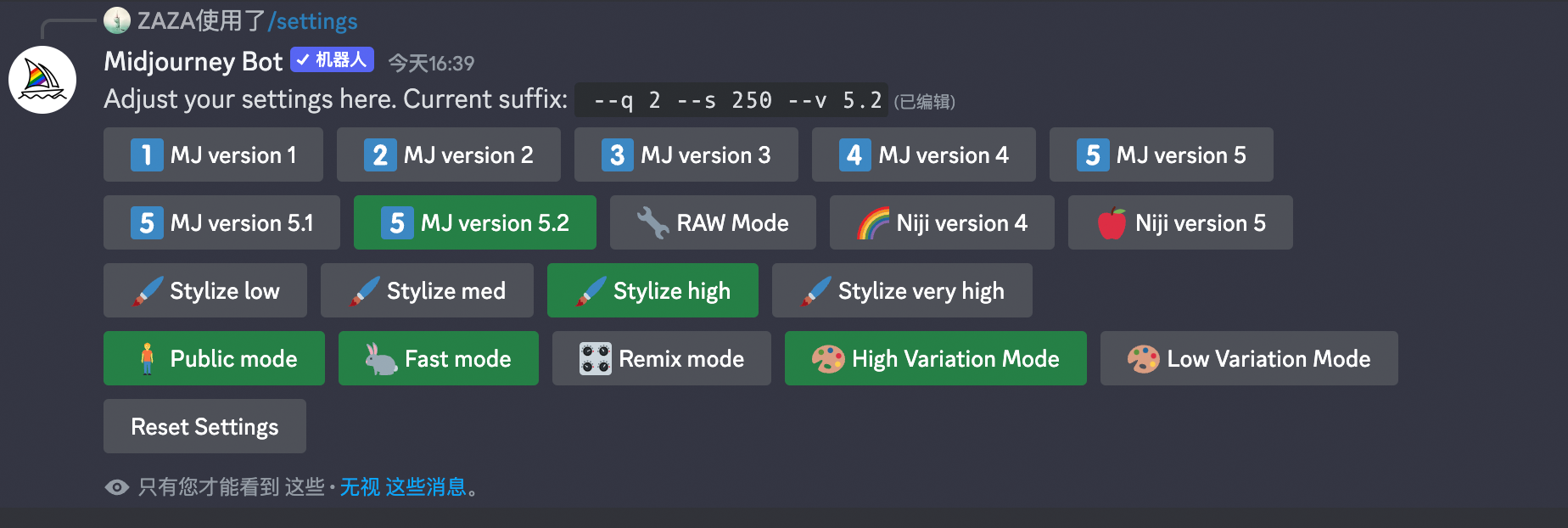Viewport: 1568px width, 528px height.
Task: Select MJ version 3 button
Action: click(686, 154)
